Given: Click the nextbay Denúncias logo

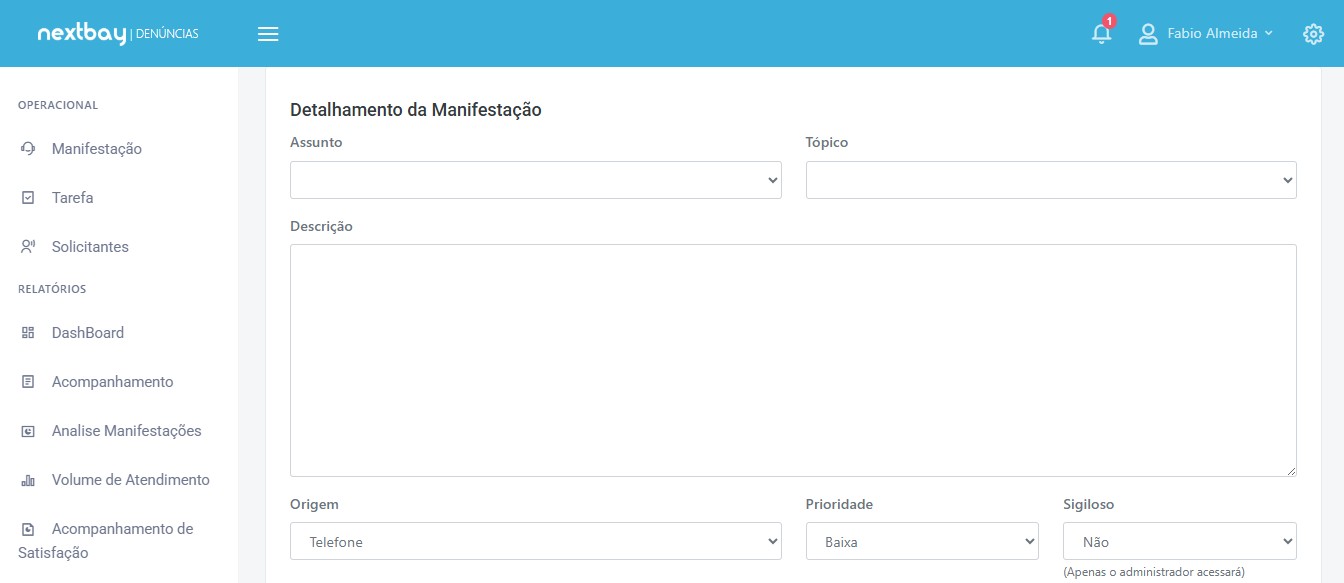Looking at the screenshot, I should tap(118, 34).
